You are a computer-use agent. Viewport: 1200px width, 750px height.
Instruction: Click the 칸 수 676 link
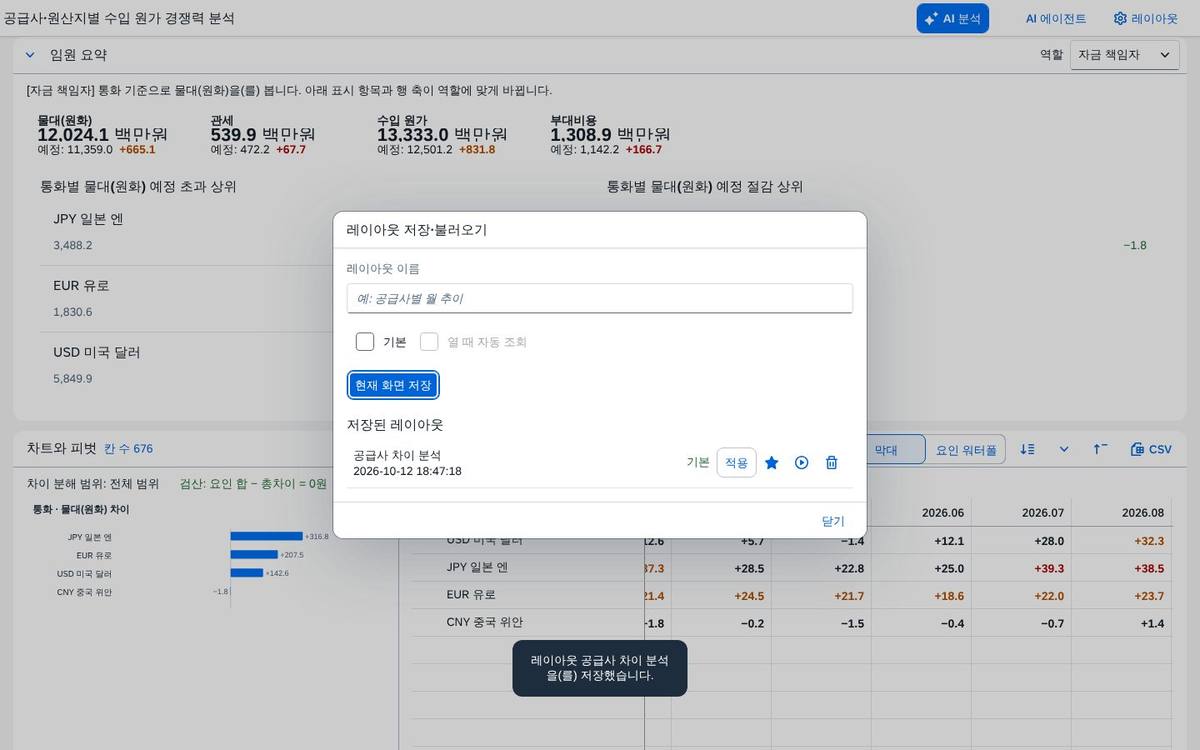(129, 449)
